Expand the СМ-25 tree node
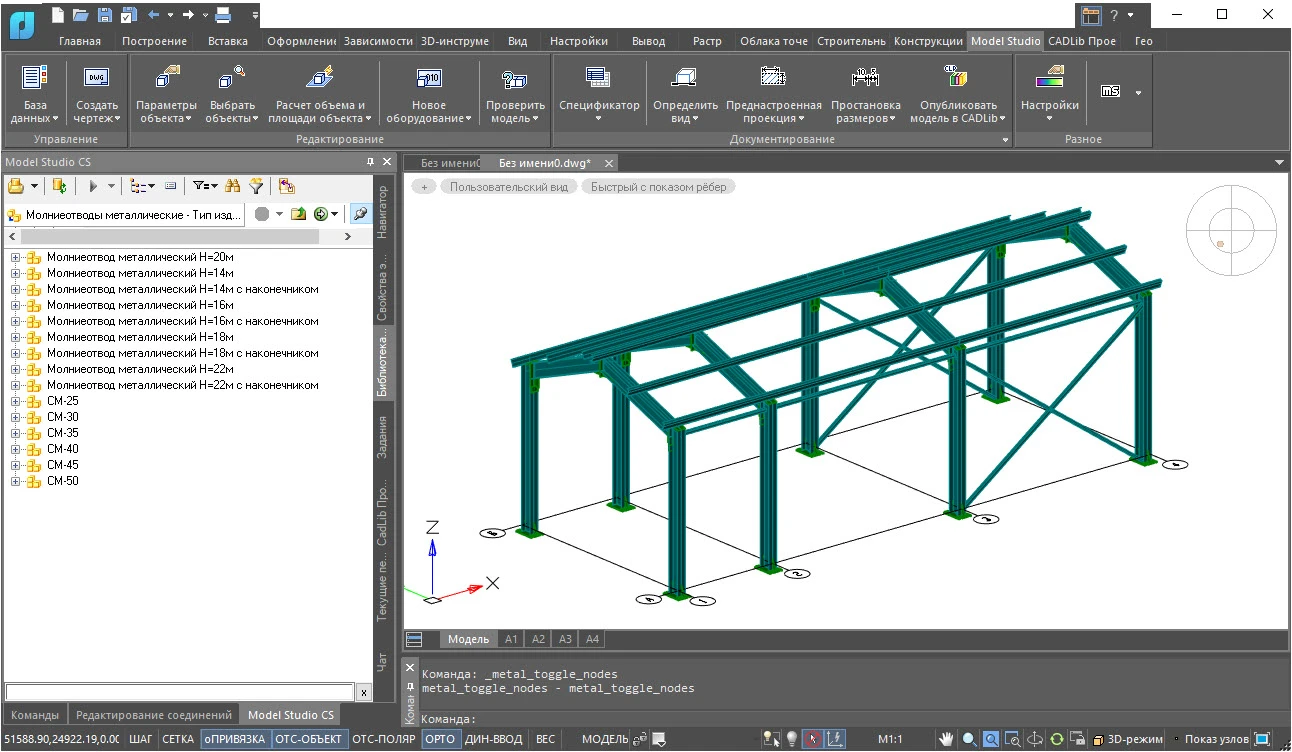The height and width of the screenshot is (752, 1292). tap(16, 401)
